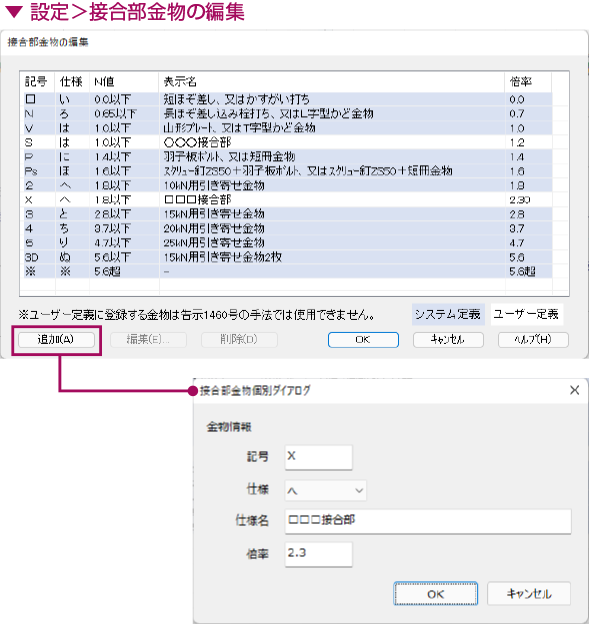Select the ○○○接合部 row
The image size is (589, 624).
(x=288, y=142)
